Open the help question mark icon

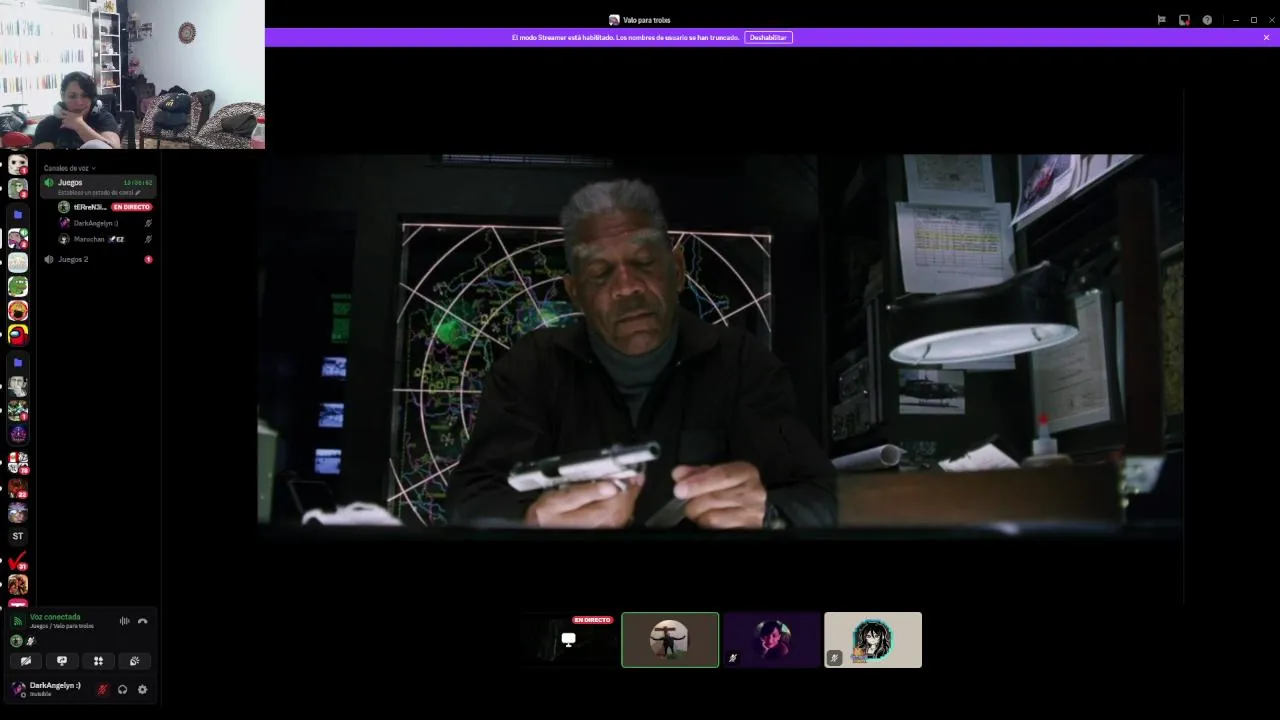point(1207,20)
